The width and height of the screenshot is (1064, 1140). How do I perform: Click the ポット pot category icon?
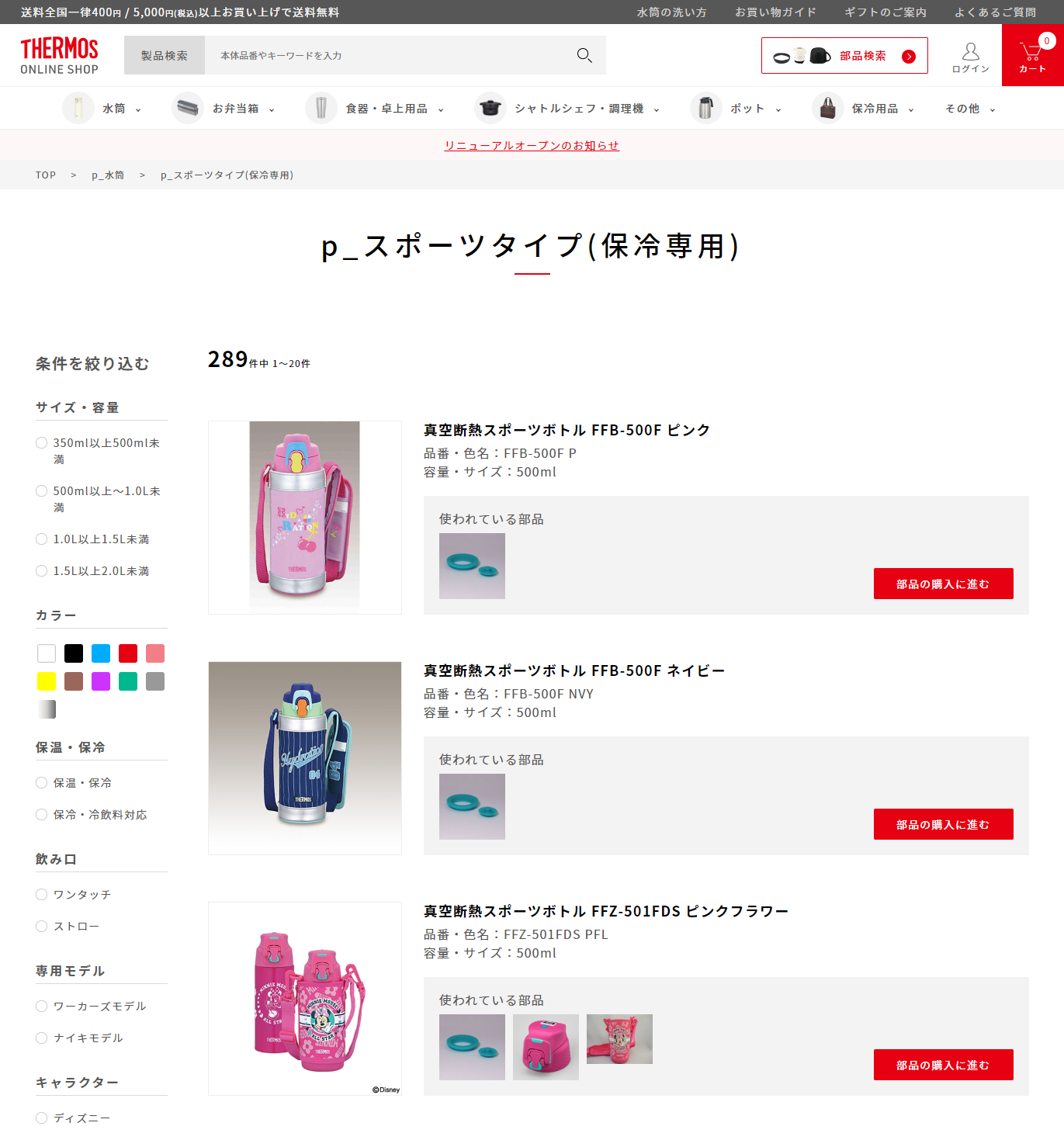[x=705, y=109]
